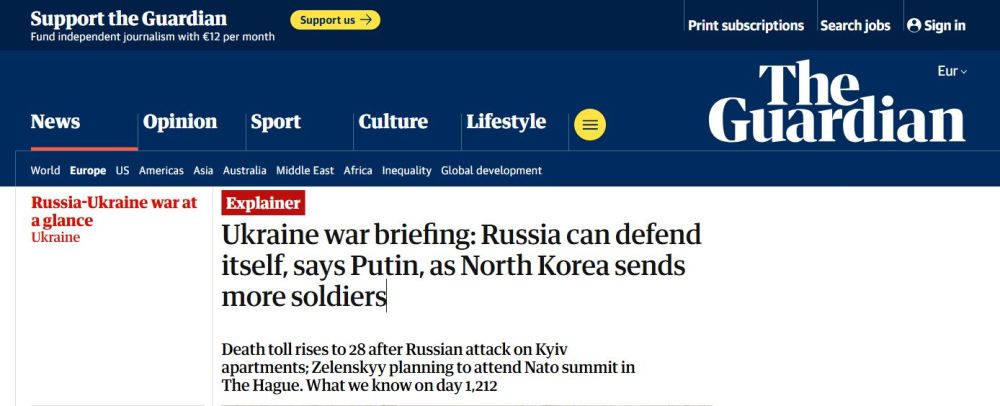Image resolution: width=1000 pixels, height=406 pixels.
Task: Navigate to World subsection
Action: tap(45, 170)
